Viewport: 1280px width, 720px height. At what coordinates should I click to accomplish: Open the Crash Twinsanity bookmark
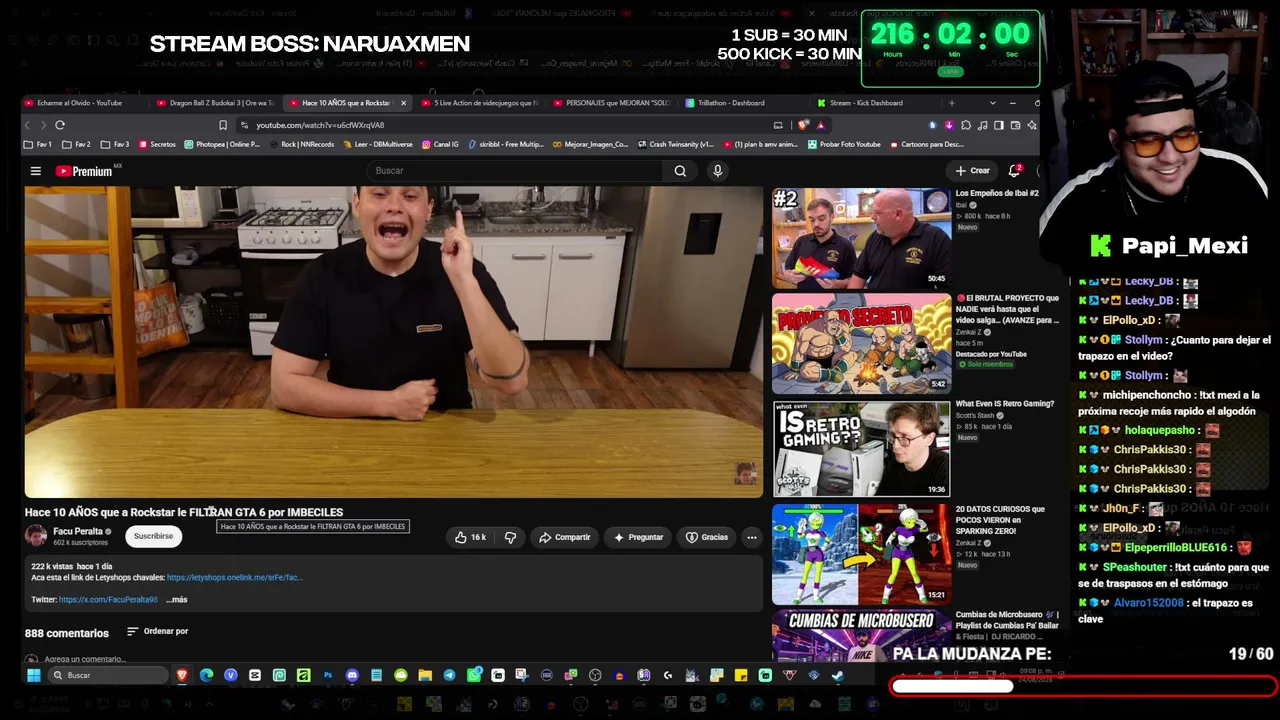[x=675, y=144]
